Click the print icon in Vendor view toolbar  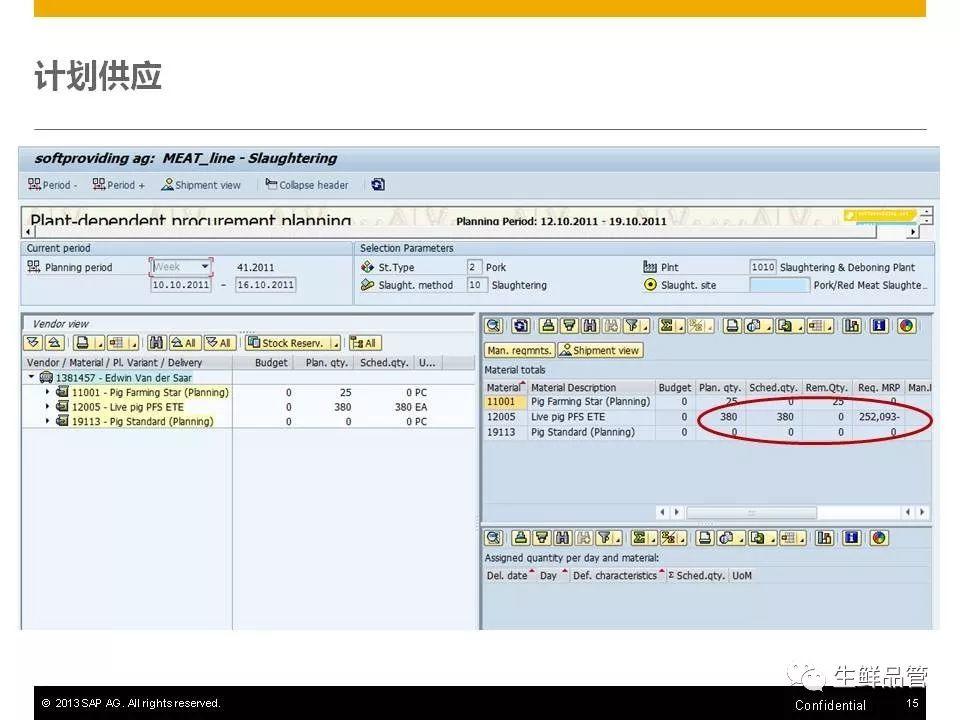coord(83,343)
